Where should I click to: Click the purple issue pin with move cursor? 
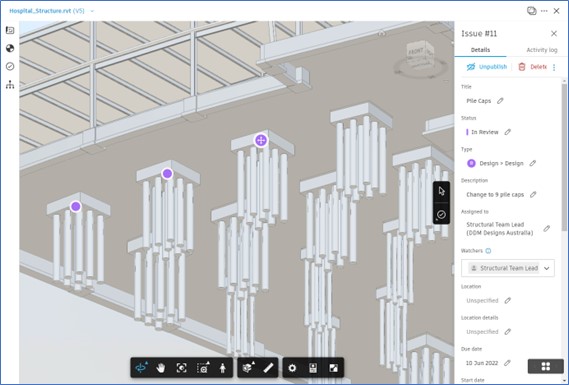[x=261, y=140]
